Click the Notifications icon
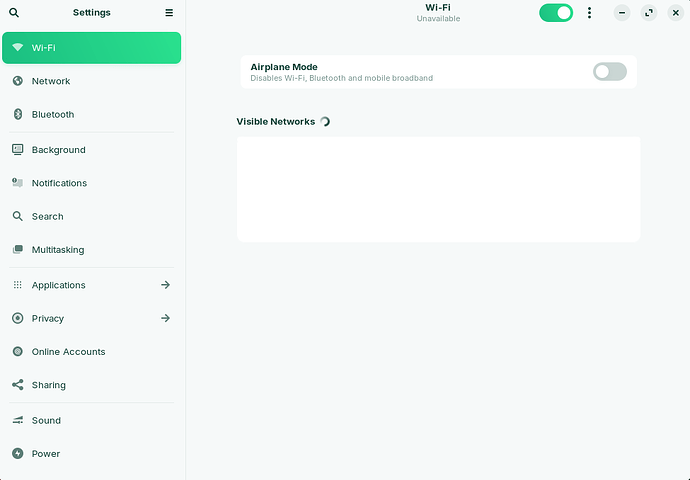The image size is (690, 480). pyautogui.click(x=18, y=183)
